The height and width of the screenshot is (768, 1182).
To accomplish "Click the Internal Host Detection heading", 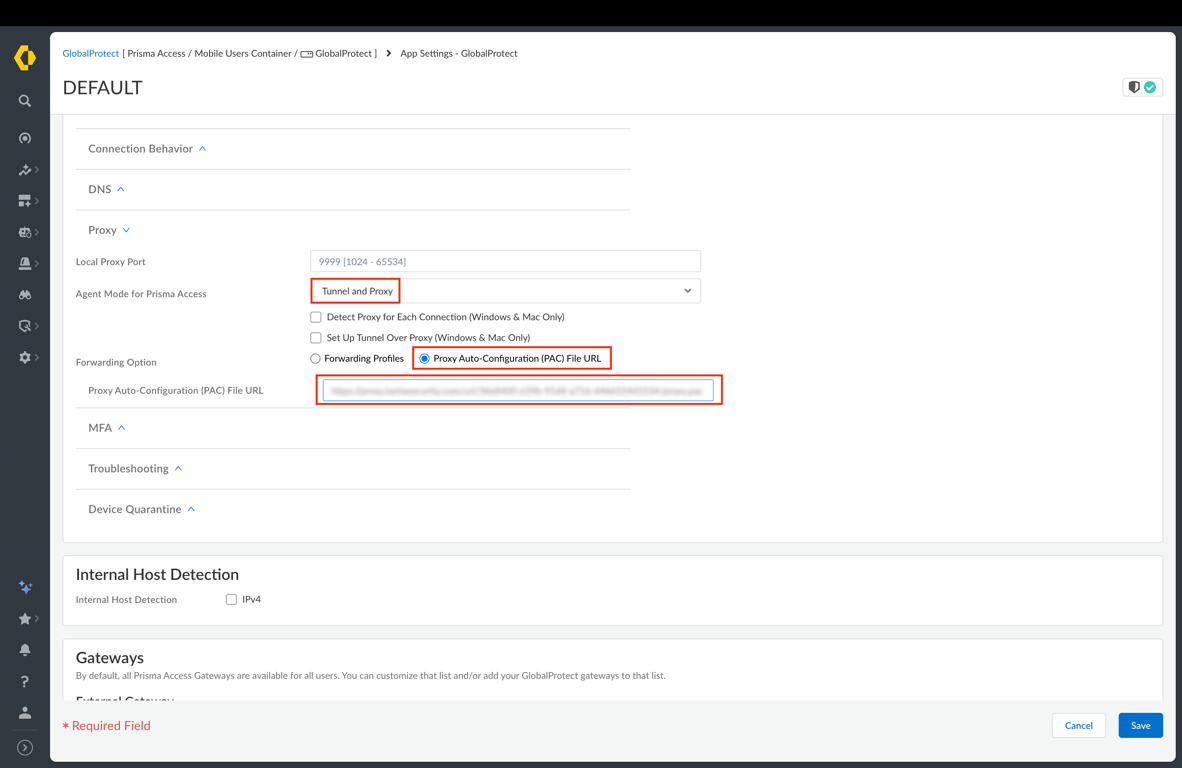I will tap(157, 574).
